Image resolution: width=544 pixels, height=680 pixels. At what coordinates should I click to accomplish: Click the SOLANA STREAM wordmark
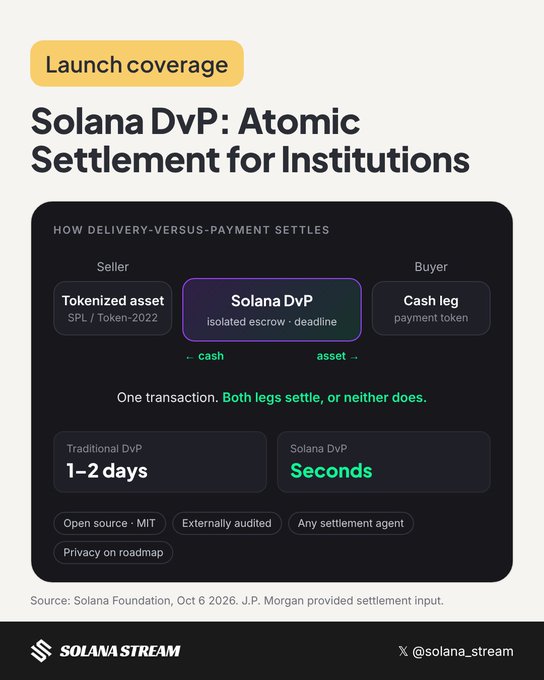tap(120, 651)
